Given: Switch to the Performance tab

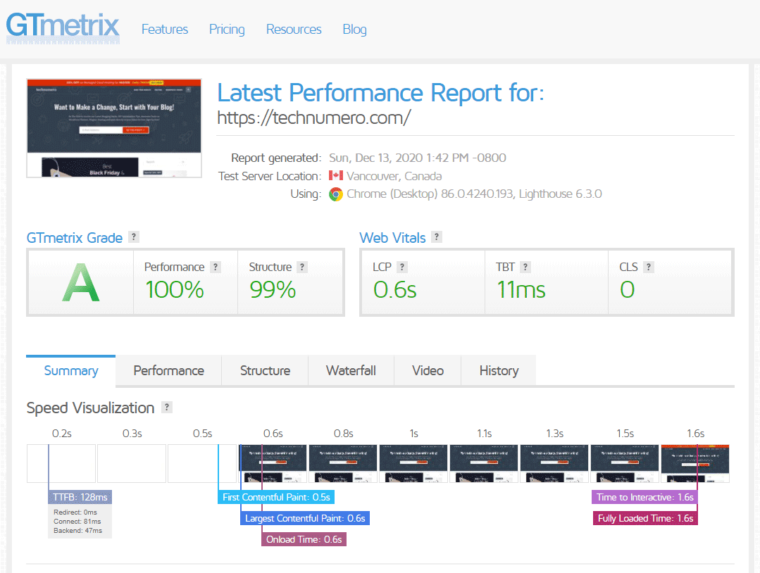Looking at the screenshot, I should click(169, 371).
